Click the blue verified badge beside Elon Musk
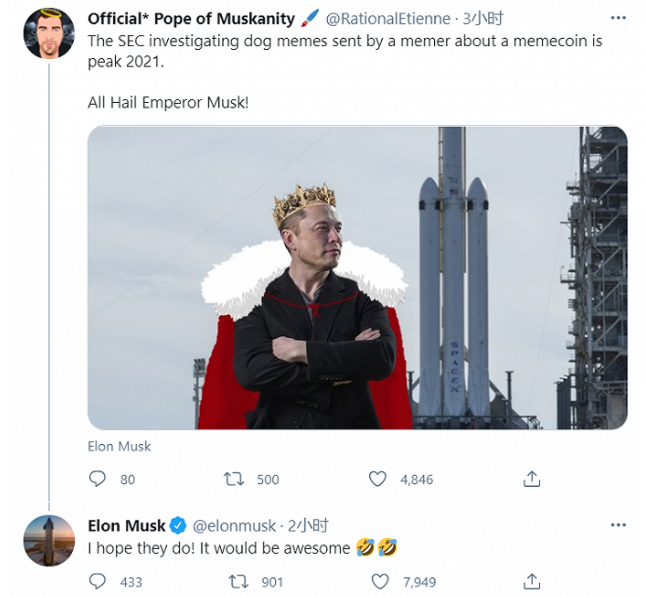Viewport: 646px width, 596px height. coord(178,525)
